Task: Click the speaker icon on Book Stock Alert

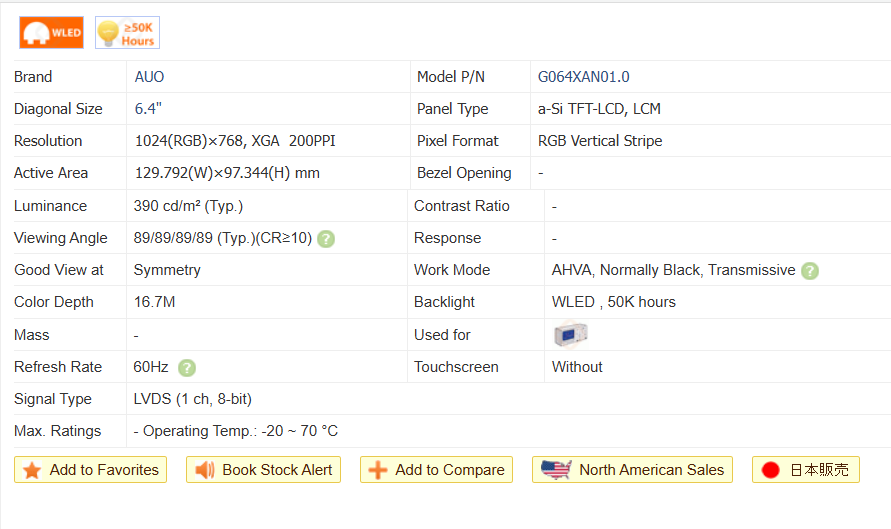Action: pyautogui.click(x=205, y=470)
